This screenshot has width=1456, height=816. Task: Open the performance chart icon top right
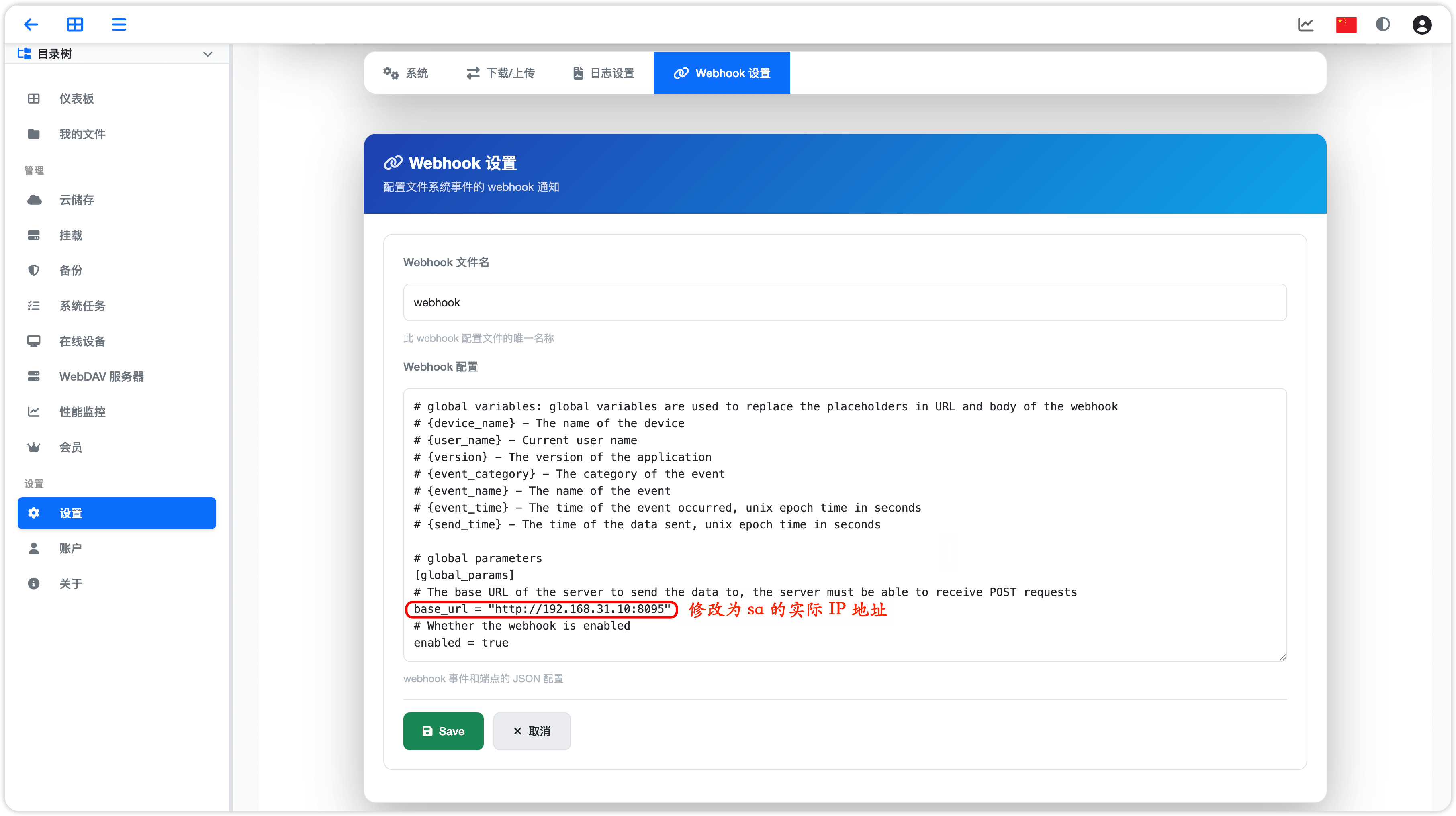(x=1306, y=24)
